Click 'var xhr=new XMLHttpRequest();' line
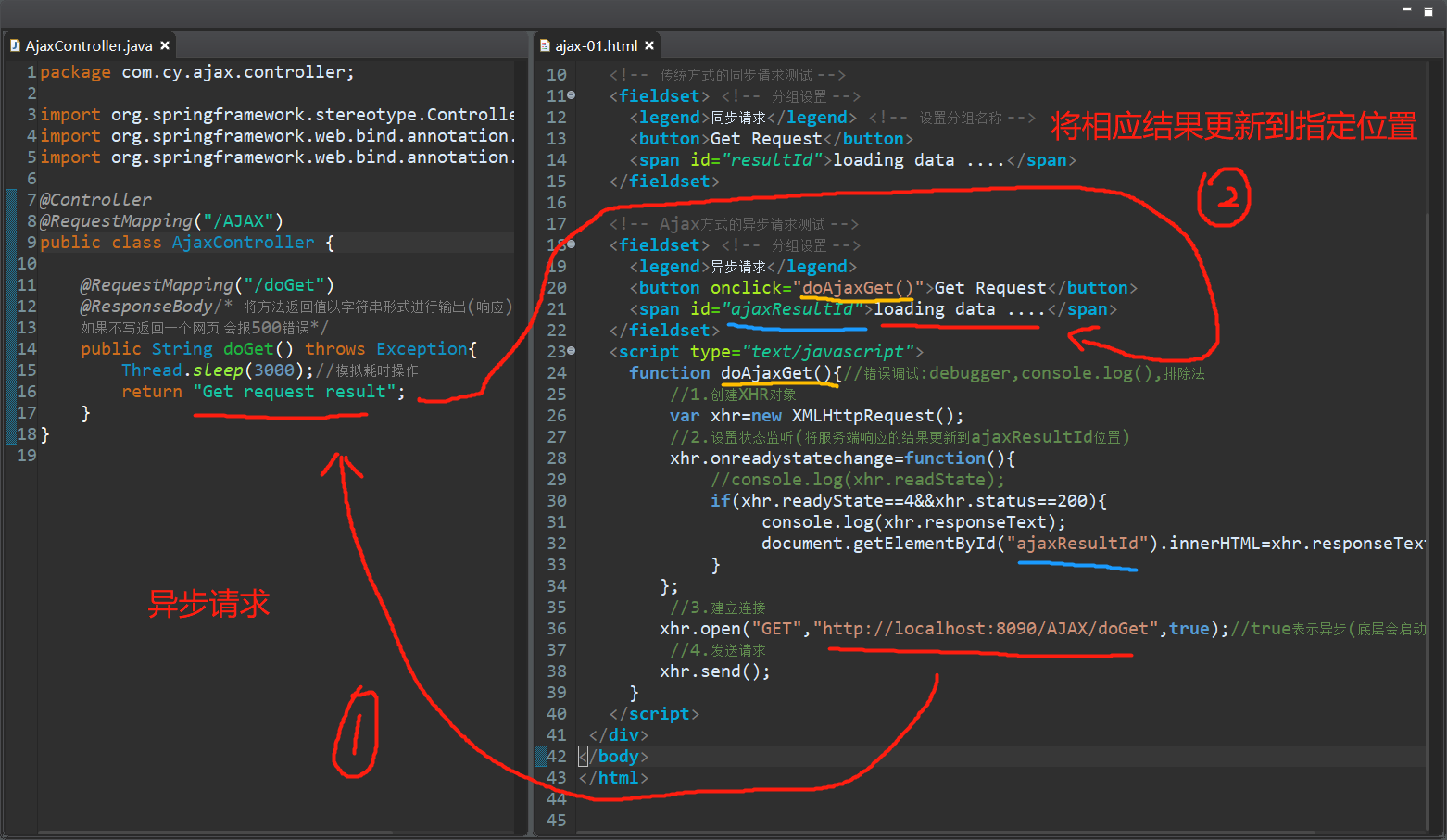This screenshot has width=1447, height=840. coord(817,416)
